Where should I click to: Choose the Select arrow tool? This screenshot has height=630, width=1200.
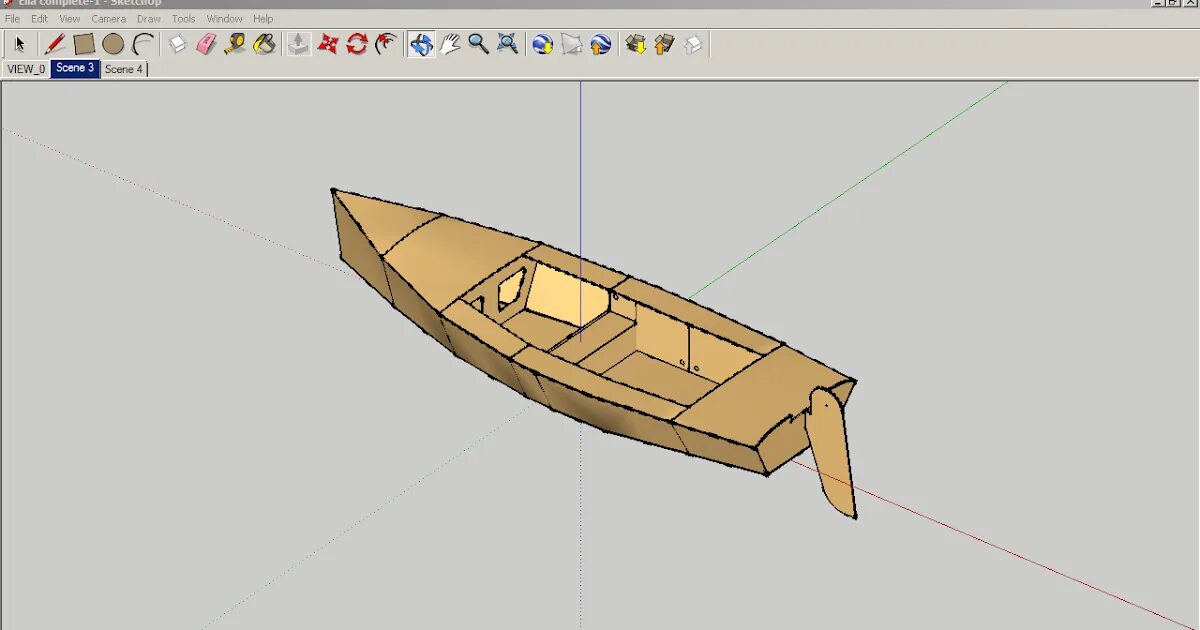point(19,44)
